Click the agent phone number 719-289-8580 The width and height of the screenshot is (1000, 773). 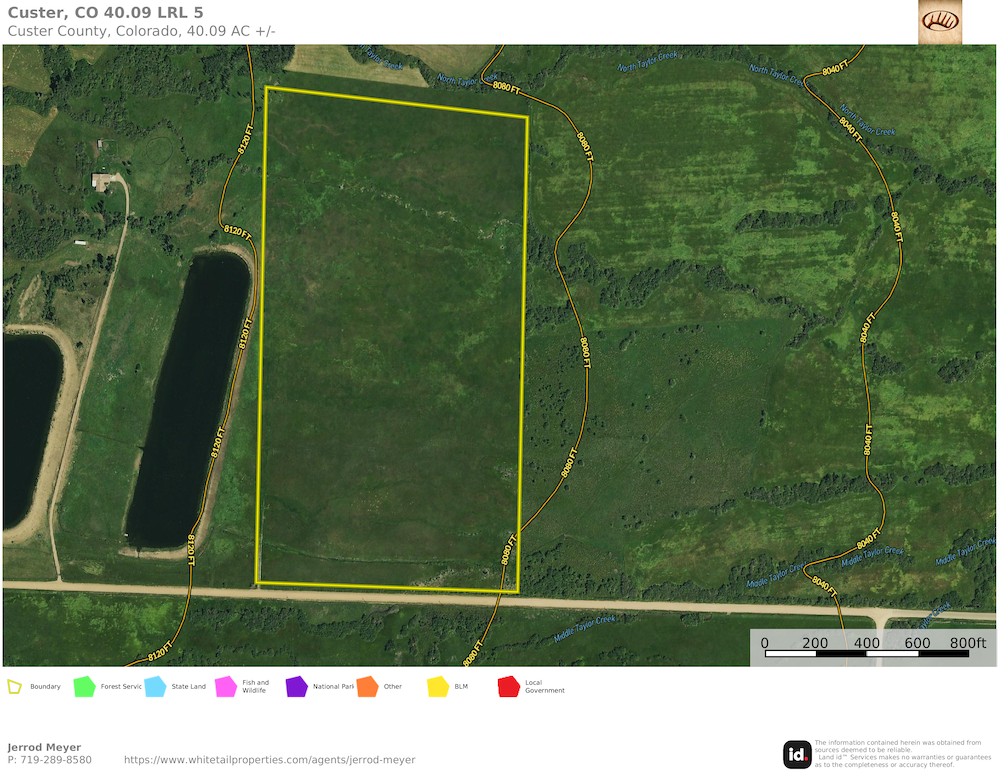[49, 760]
